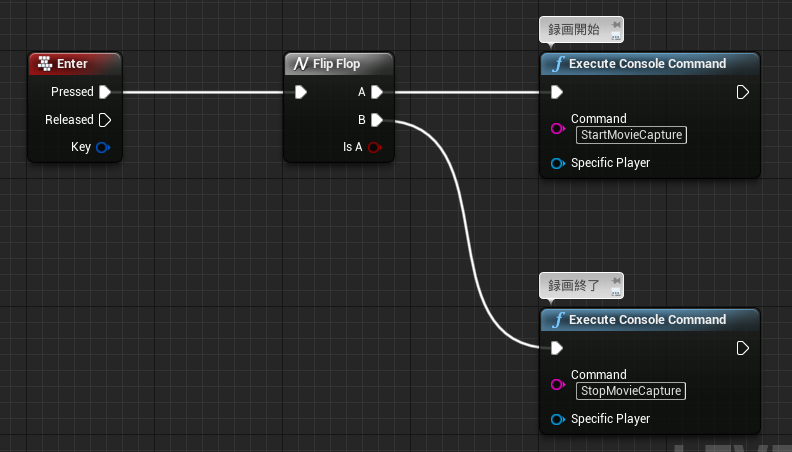Click the red Is A boolean pin
This screenshot has height=452, width=792.
(375, 147)
